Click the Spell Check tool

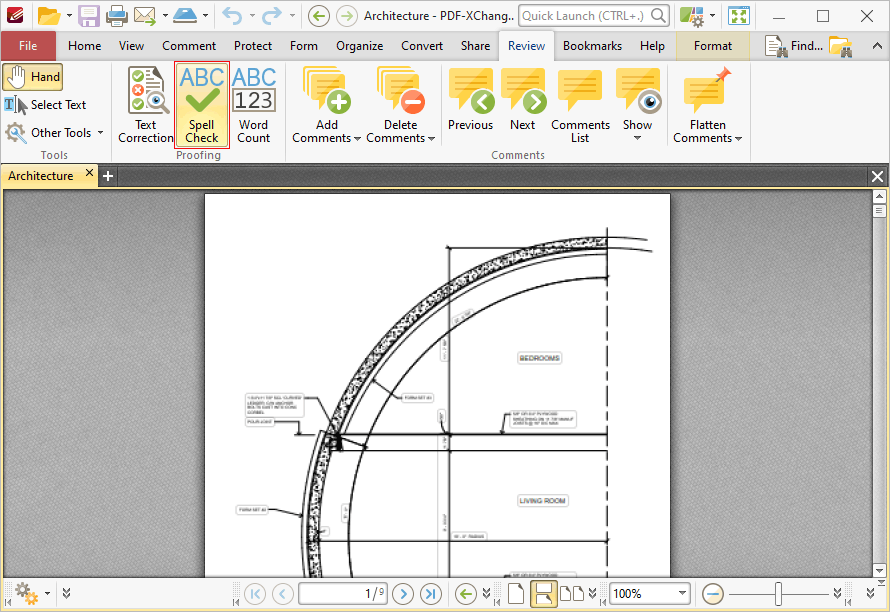click(x=201, y=105)
